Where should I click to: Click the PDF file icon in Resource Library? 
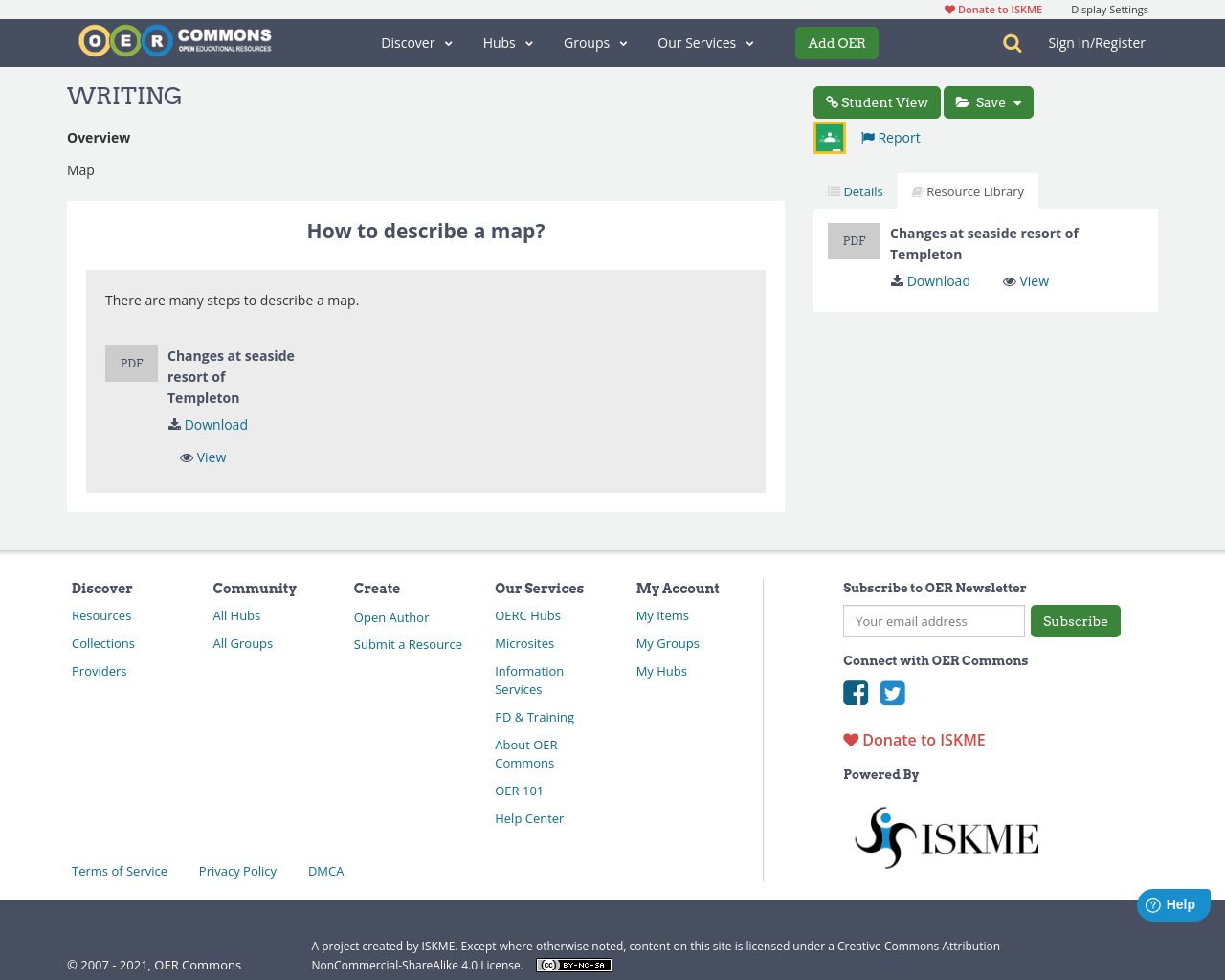coord(854,240)
